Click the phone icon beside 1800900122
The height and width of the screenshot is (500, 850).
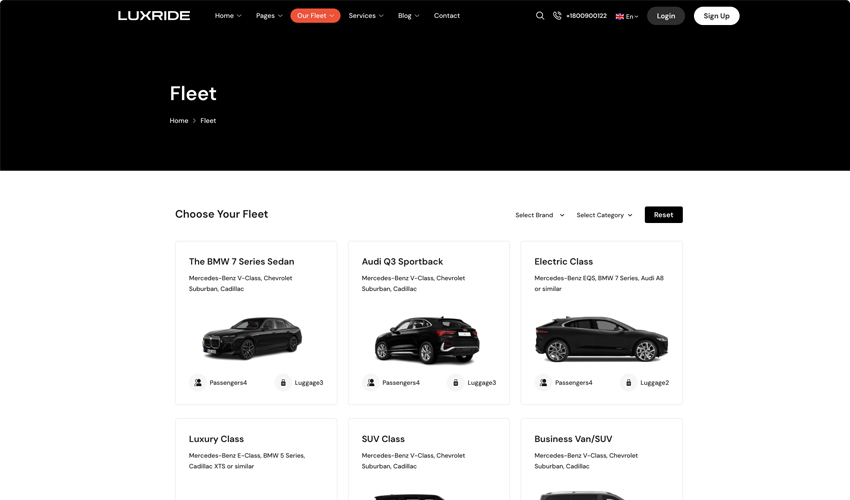[557, 16]
